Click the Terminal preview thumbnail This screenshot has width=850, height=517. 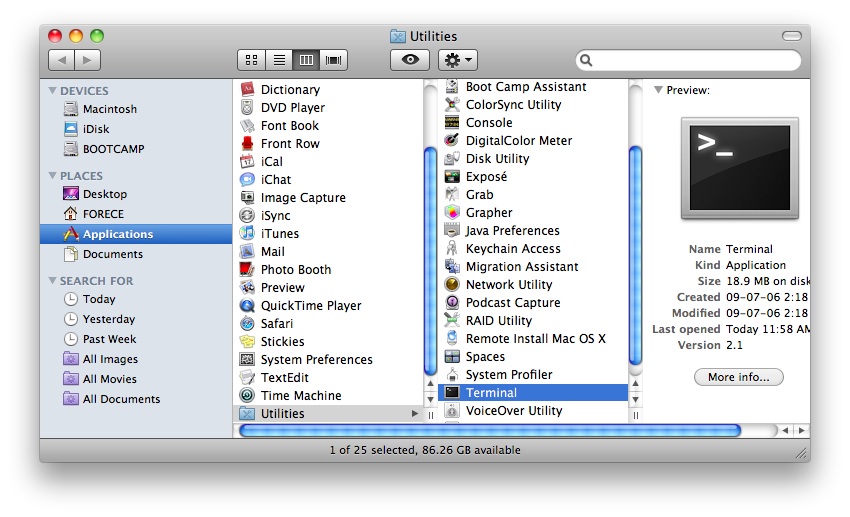[739, 169]
